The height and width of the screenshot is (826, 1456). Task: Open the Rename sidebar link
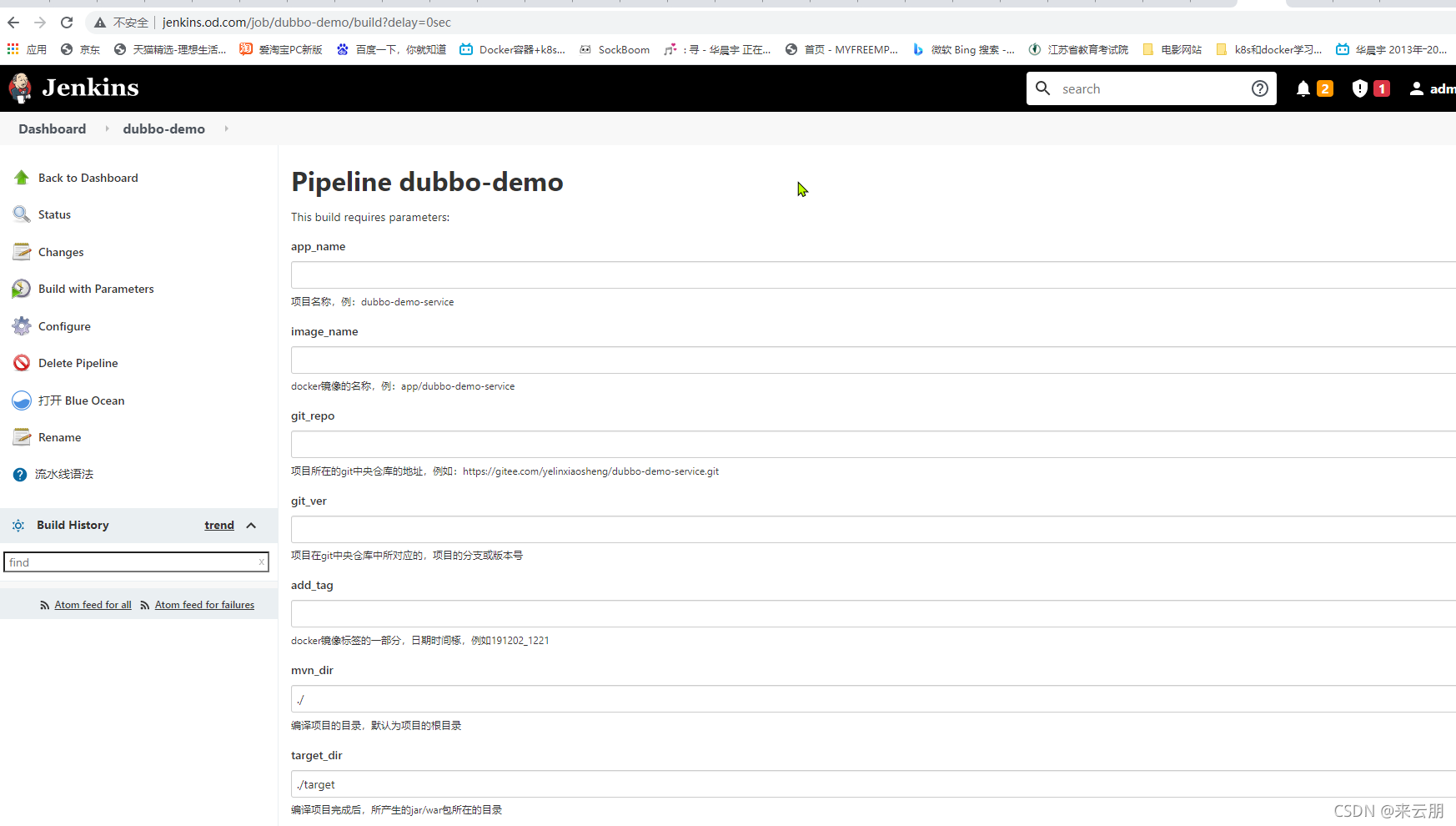(60, 437)
